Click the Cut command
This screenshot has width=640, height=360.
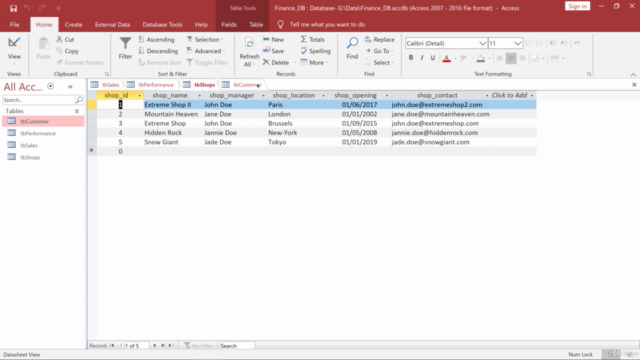(x=66, y=40)
